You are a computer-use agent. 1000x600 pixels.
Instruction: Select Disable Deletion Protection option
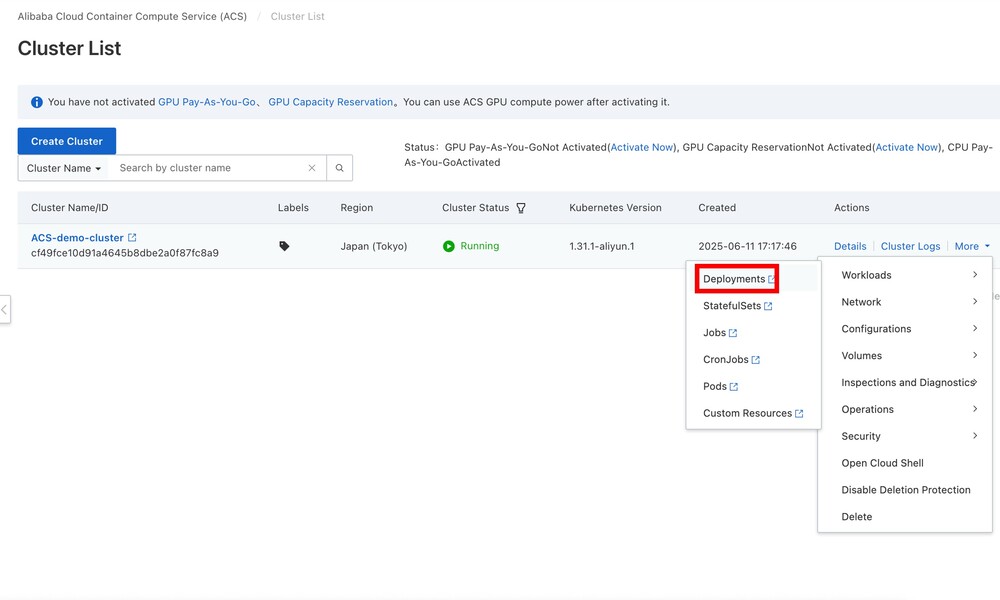[x=906, y=490]
